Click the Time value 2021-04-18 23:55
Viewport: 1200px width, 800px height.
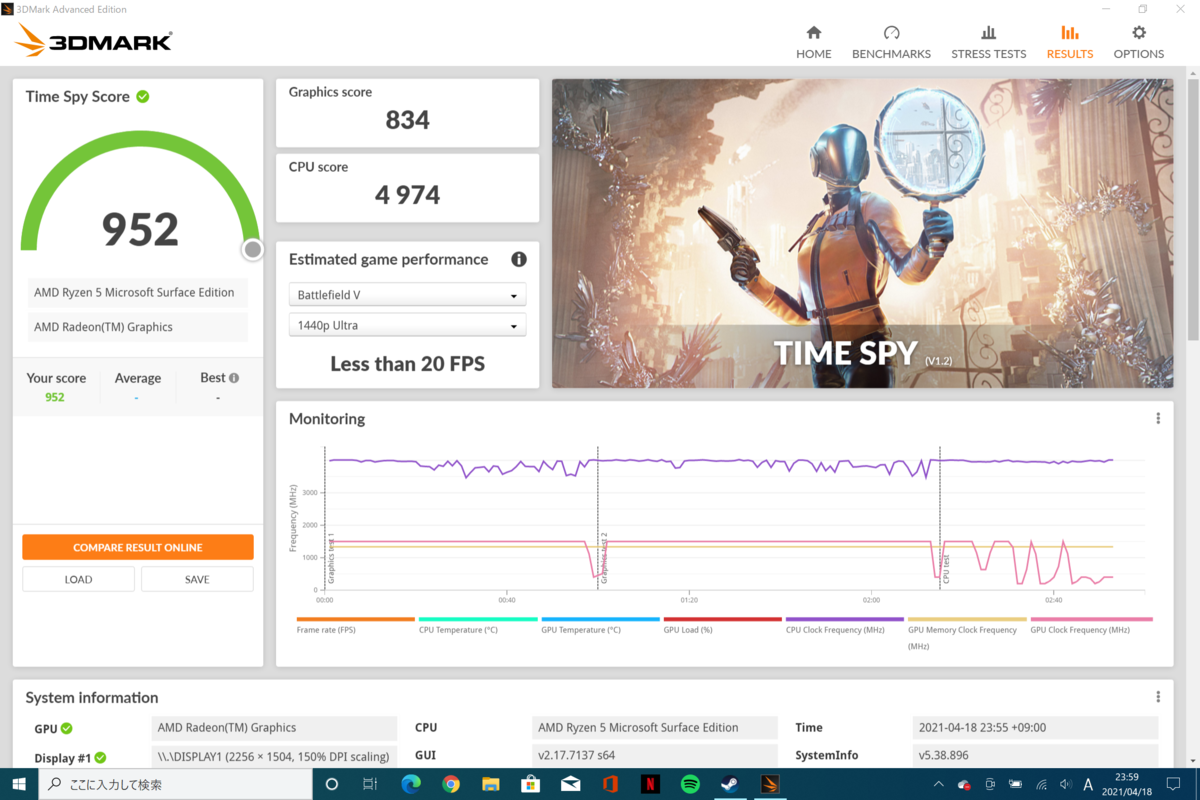click(x=1036, y=728)
